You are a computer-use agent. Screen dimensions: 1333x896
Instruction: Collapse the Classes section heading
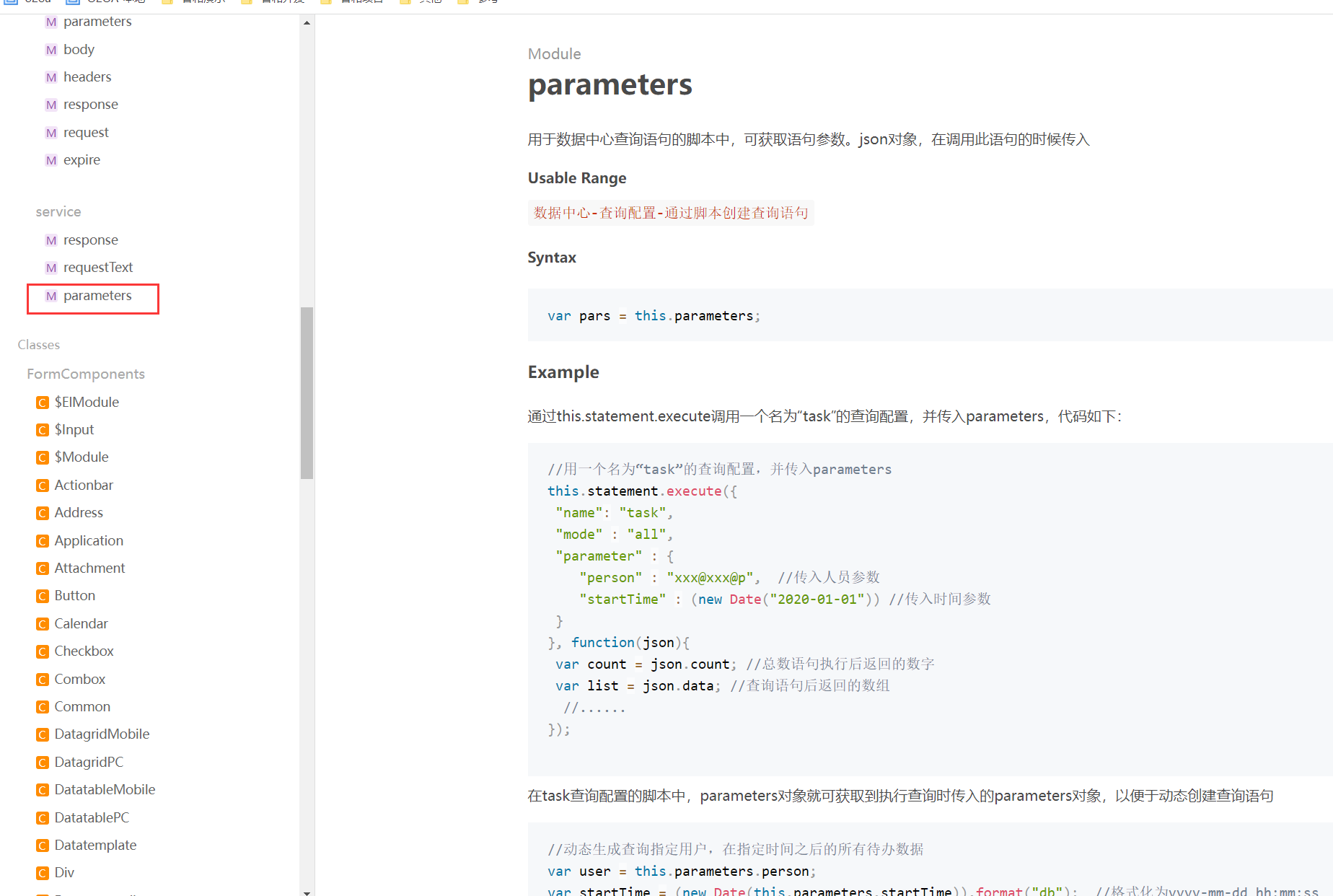[38, 344]
